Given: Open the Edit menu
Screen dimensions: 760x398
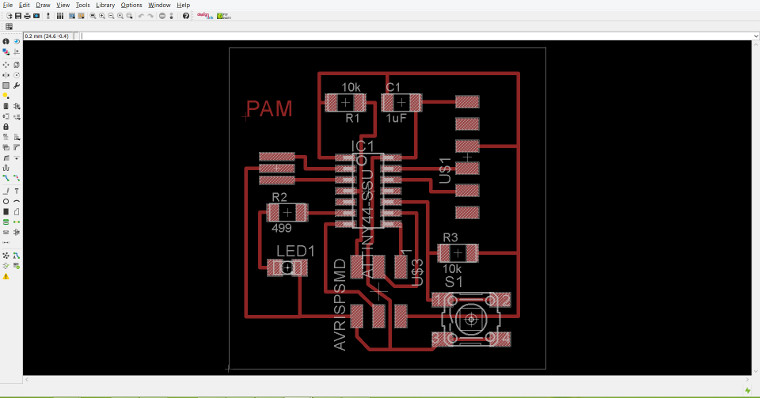Looking at the screenshot, I should [24, 5].
